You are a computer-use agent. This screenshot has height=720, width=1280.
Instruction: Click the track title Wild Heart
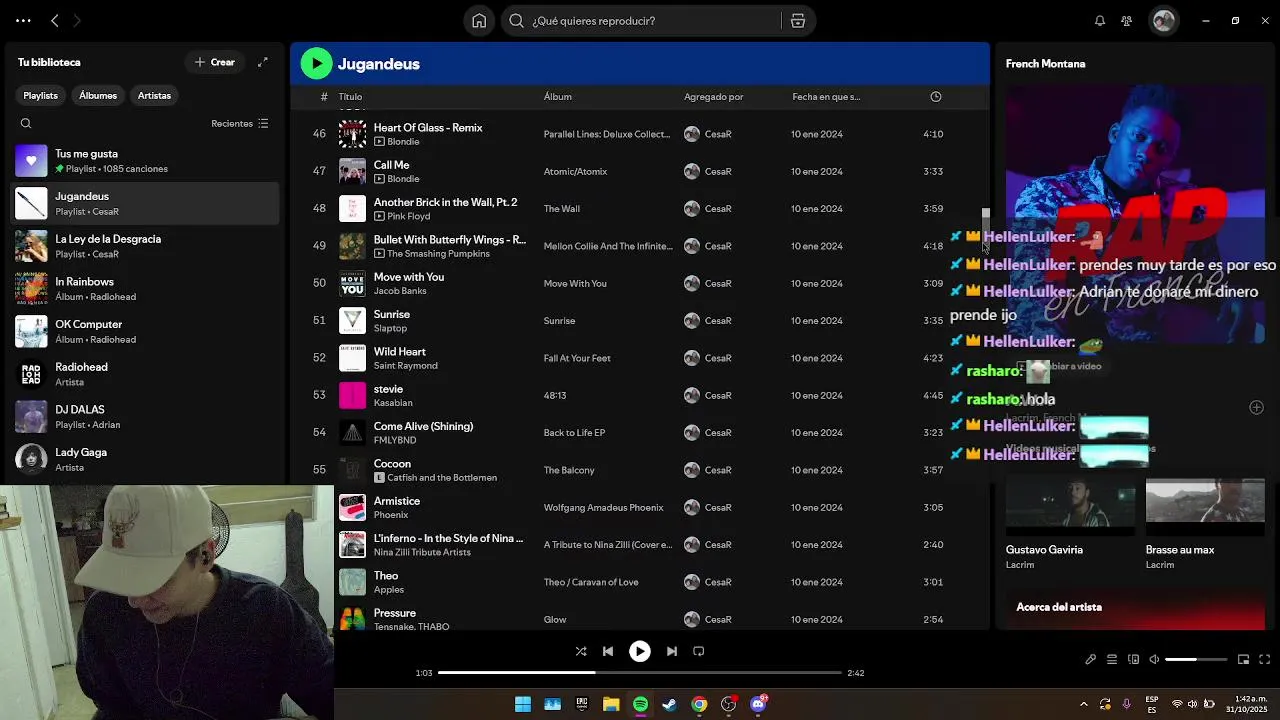[x=399, y=352]
